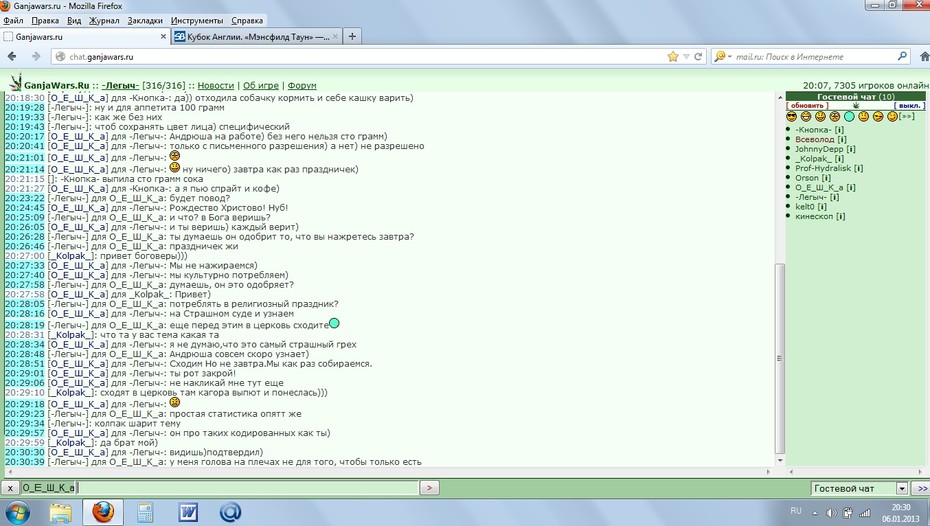Open the Windows Start button
The width and height of the screenshot is (930, 526).
click(17, 512)
